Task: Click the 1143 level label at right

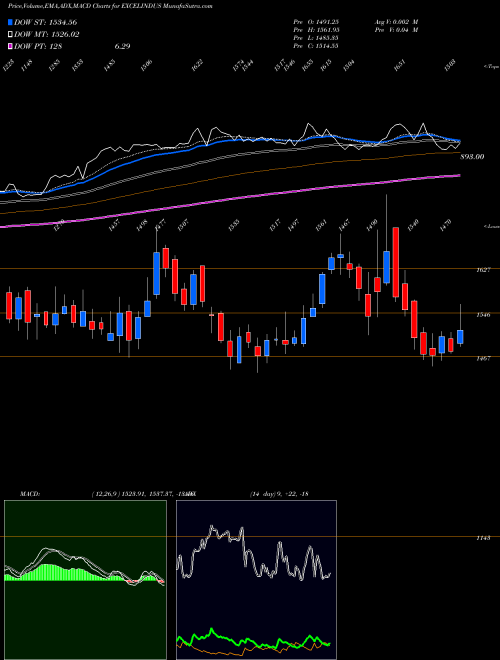Action: coord(483,538)
